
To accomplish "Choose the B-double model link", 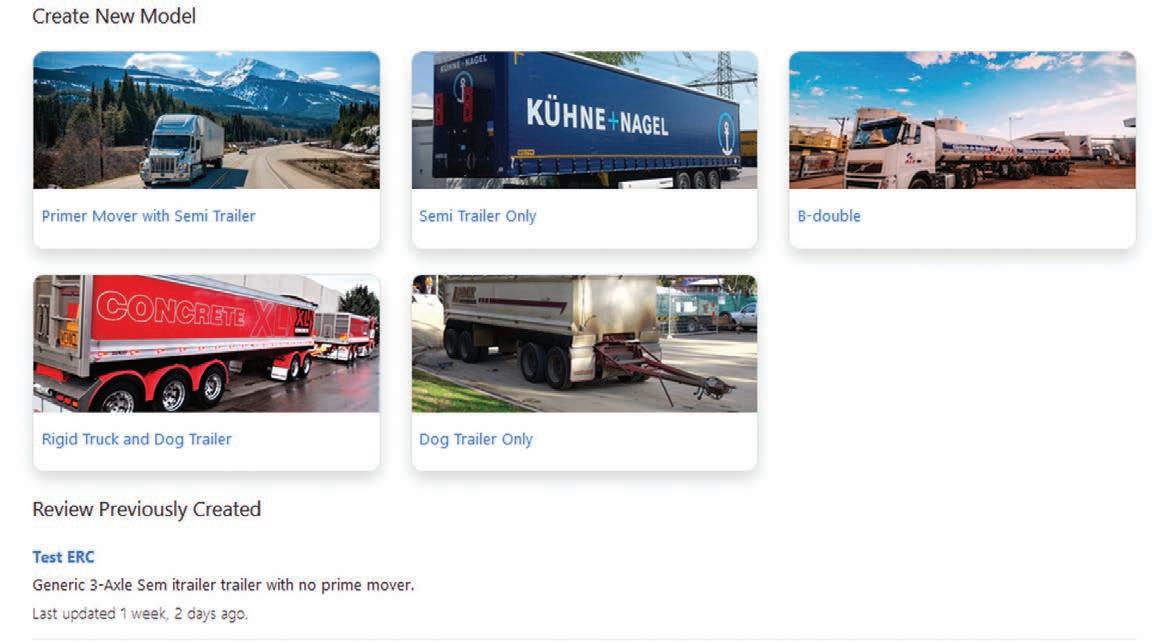I will (x=829, y=216).
